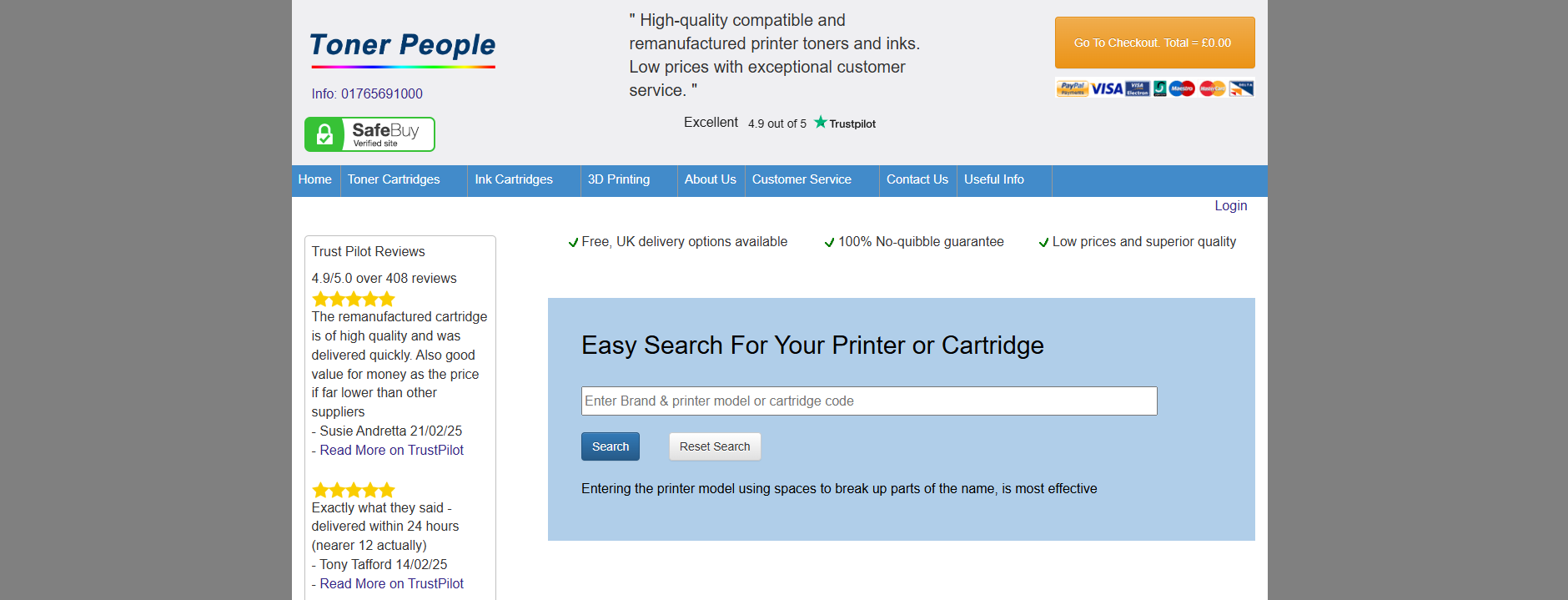Viewport: 1568px width, 600px height.
Task: Click the Maestro card icon
Action: coord(1182,88)
